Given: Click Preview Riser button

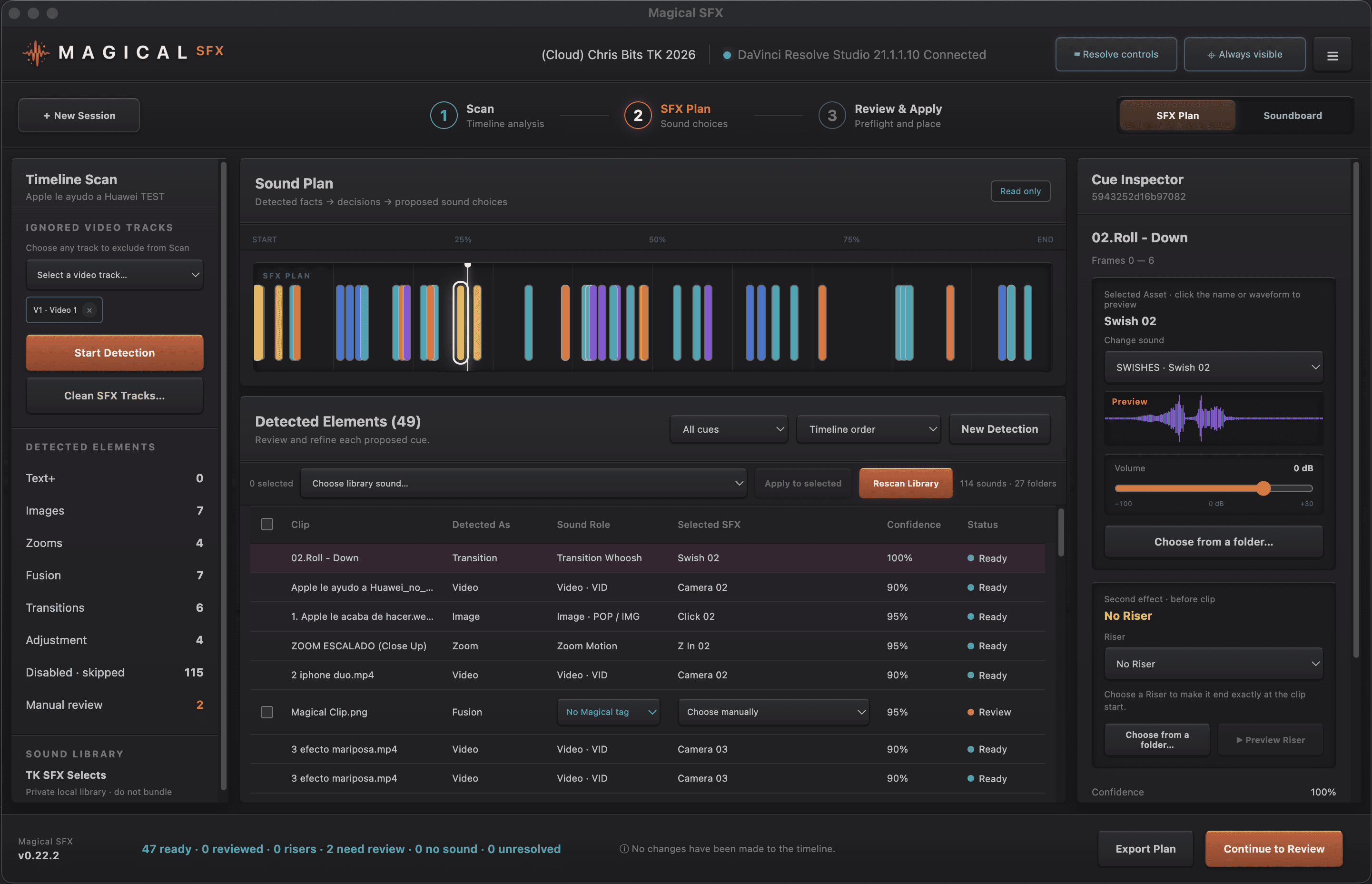Looking at the screenshot, I should coord(1270,739).
